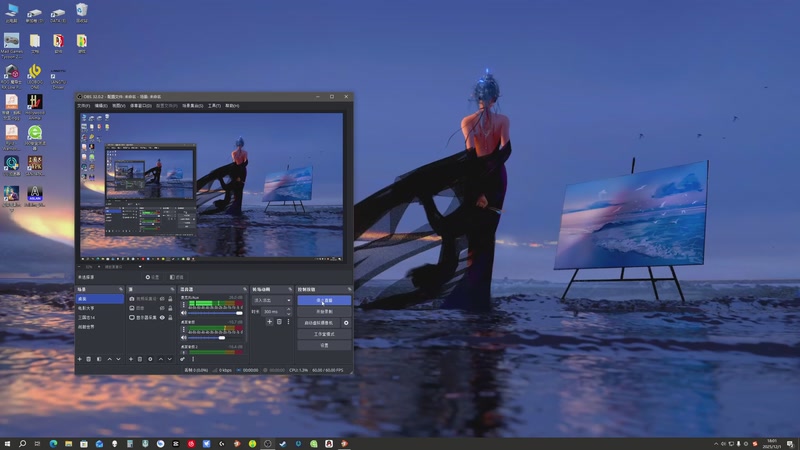The height and width of the screenshot is (450, 800).
Task: Open source properties gear in Sources panel toolbar
Action: 150,359
